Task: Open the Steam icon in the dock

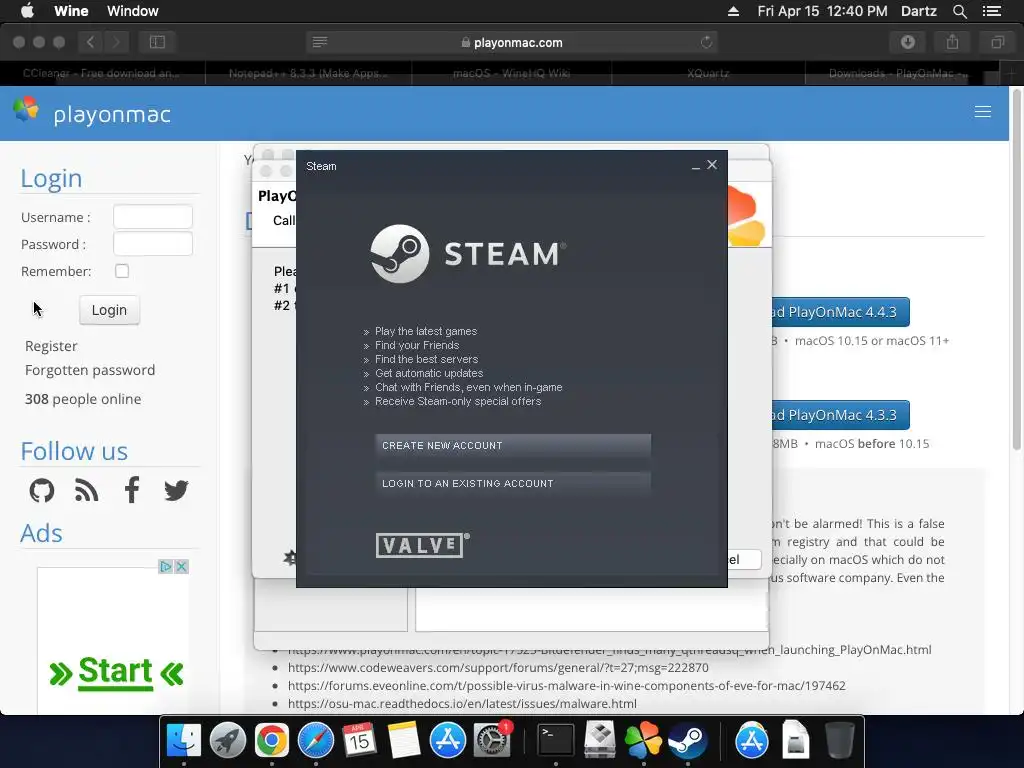Action: pos(687,741)
